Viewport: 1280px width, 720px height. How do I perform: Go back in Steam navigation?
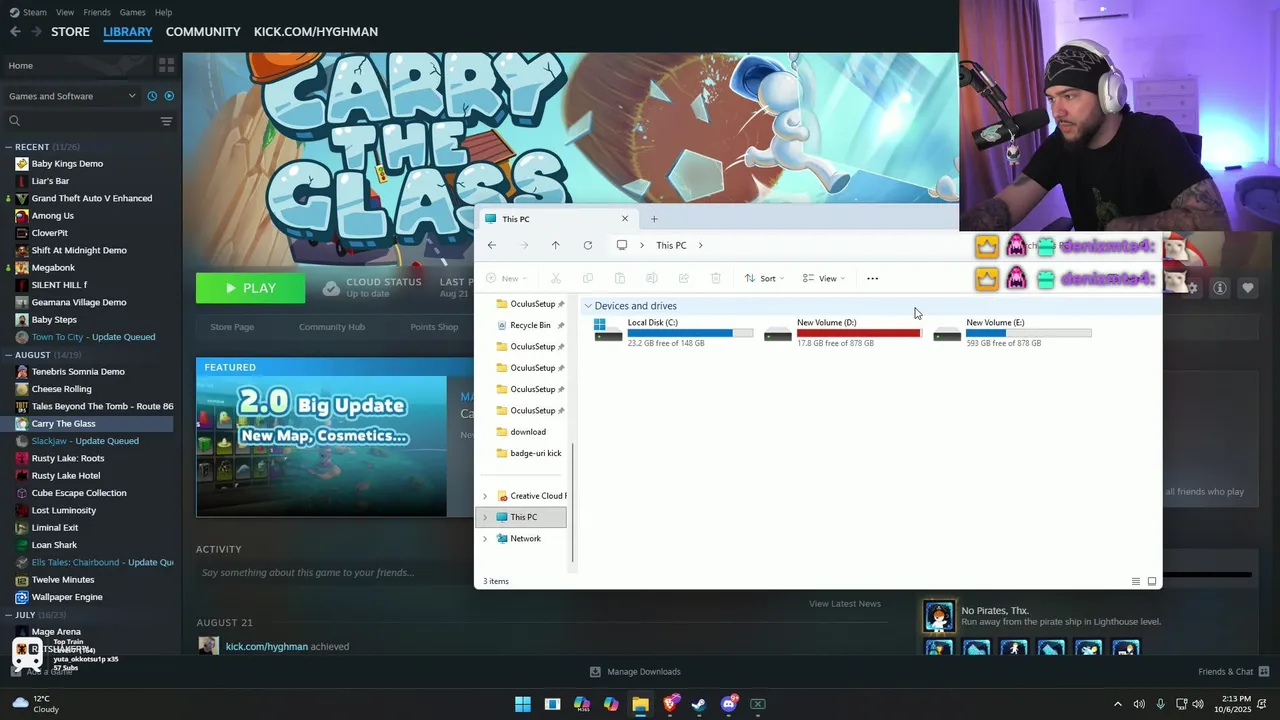pos(15,32)
